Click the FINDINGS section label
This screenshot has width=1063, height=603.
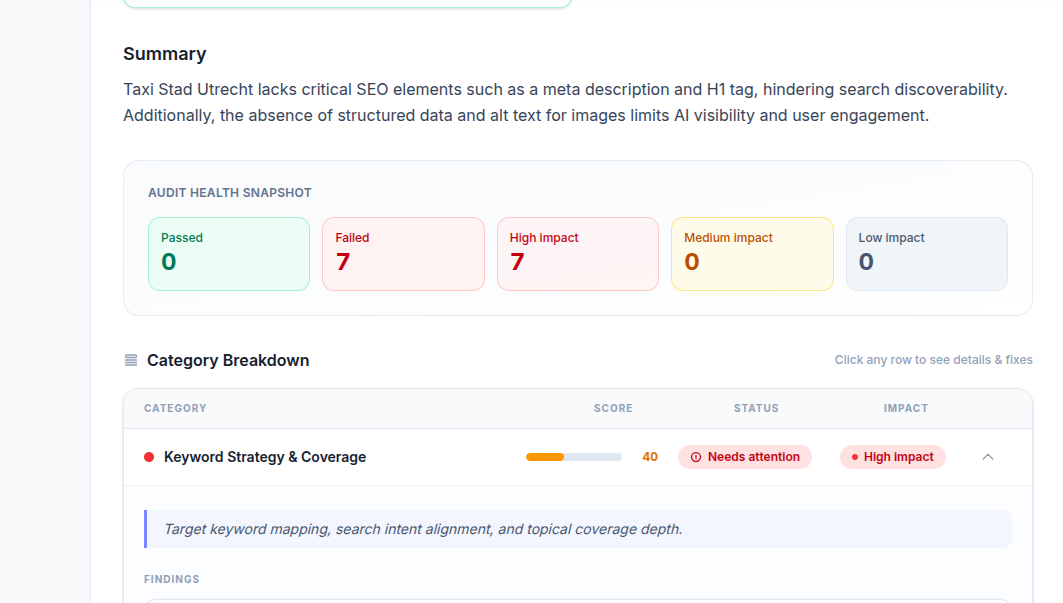click(172, 579)
